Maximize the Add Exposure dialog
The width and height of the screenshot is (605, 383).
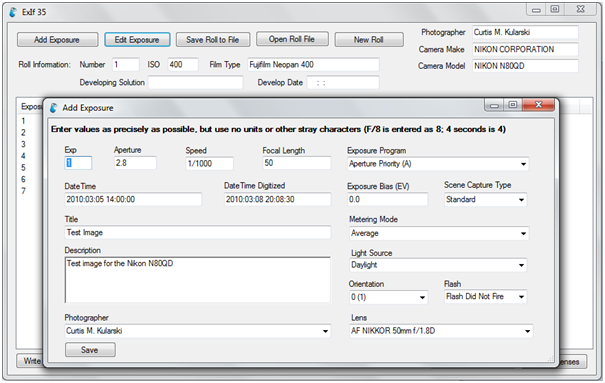[513, 105]
